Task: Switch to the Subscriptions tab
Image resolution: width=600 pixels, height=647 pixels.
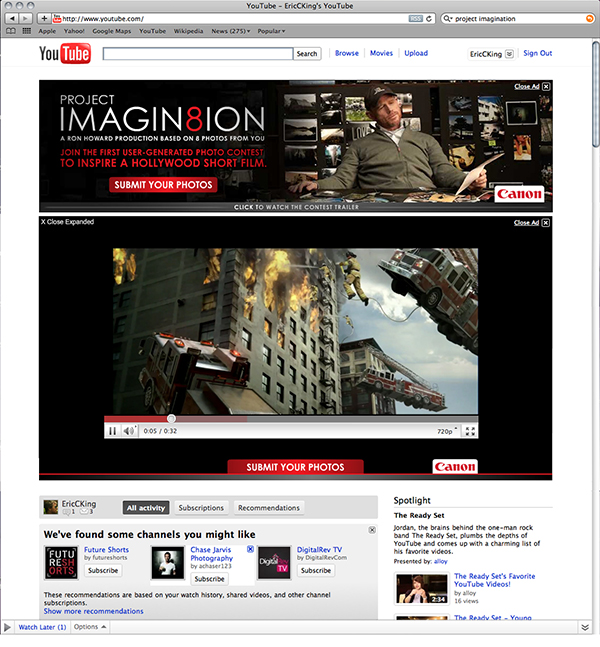Action: [201, 508]
